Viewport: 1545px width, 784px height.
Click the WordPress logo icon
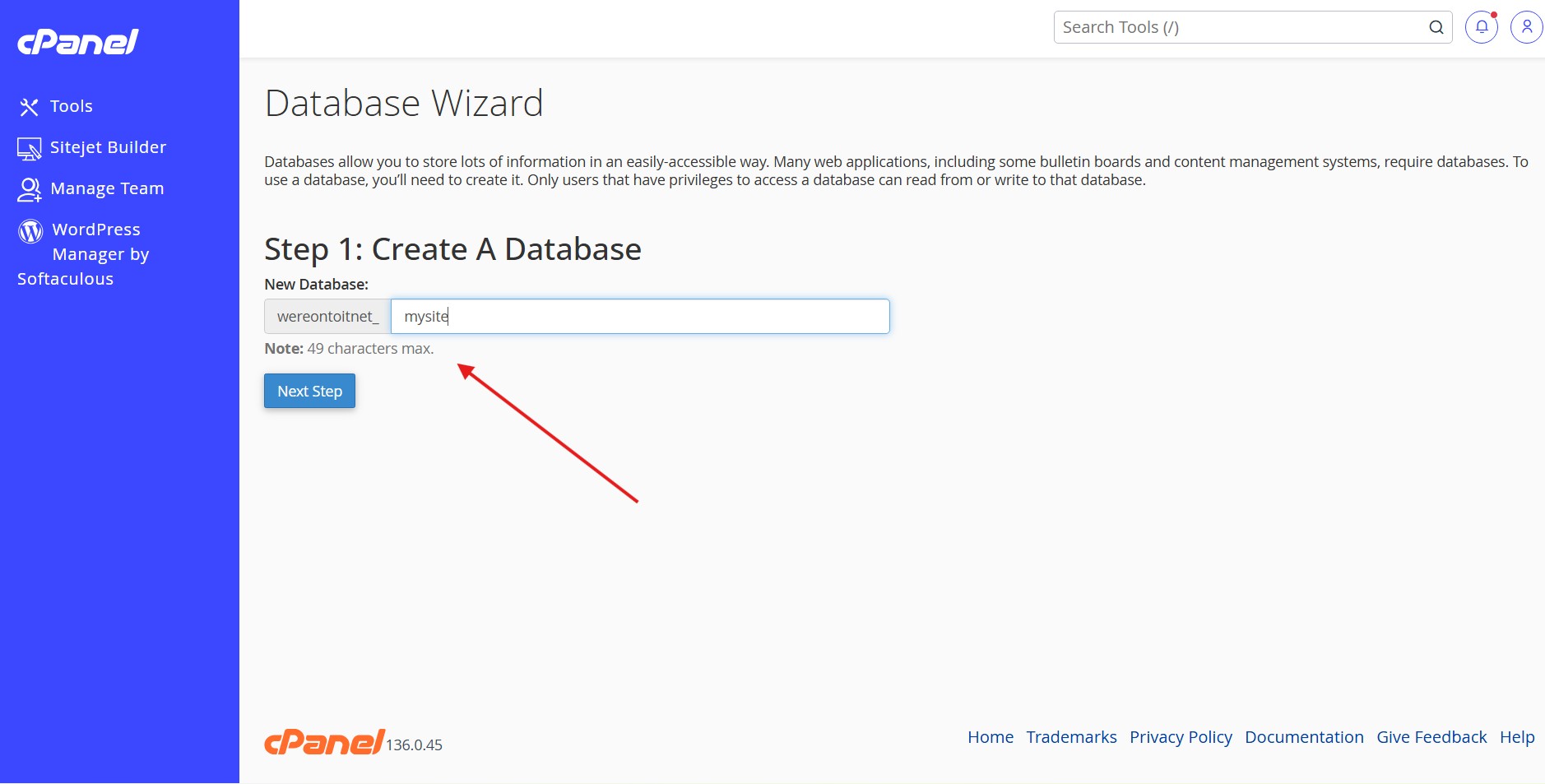point(30,231)
